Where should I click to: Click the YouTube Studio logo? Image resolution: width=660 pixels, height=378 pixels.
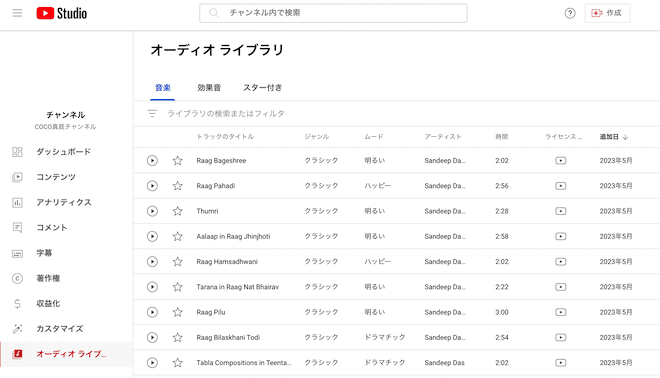click(61, 13)
